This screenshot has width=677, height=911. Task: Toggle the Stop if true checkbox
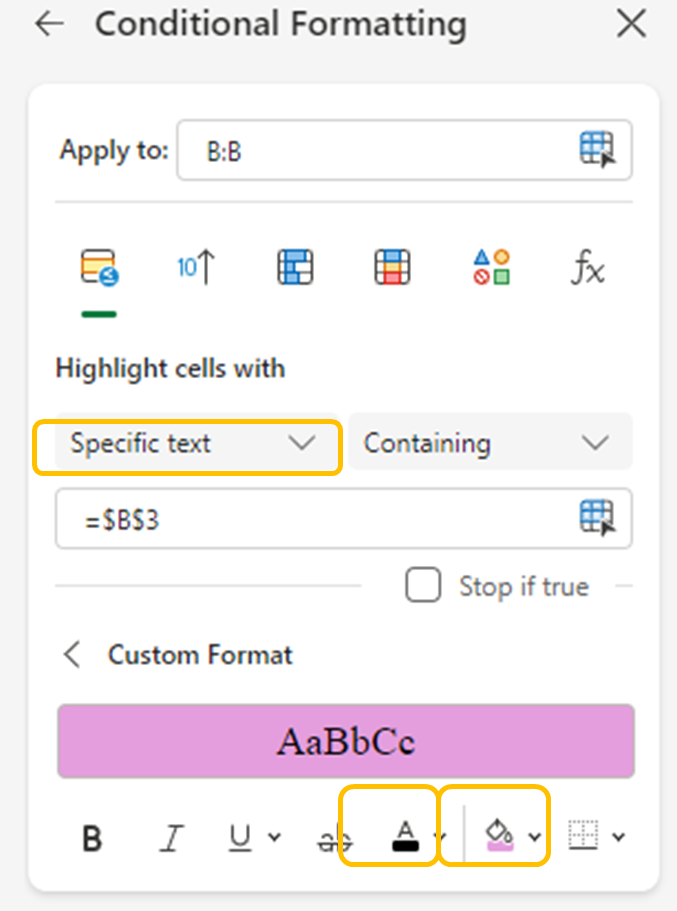(x=423, y=586)
